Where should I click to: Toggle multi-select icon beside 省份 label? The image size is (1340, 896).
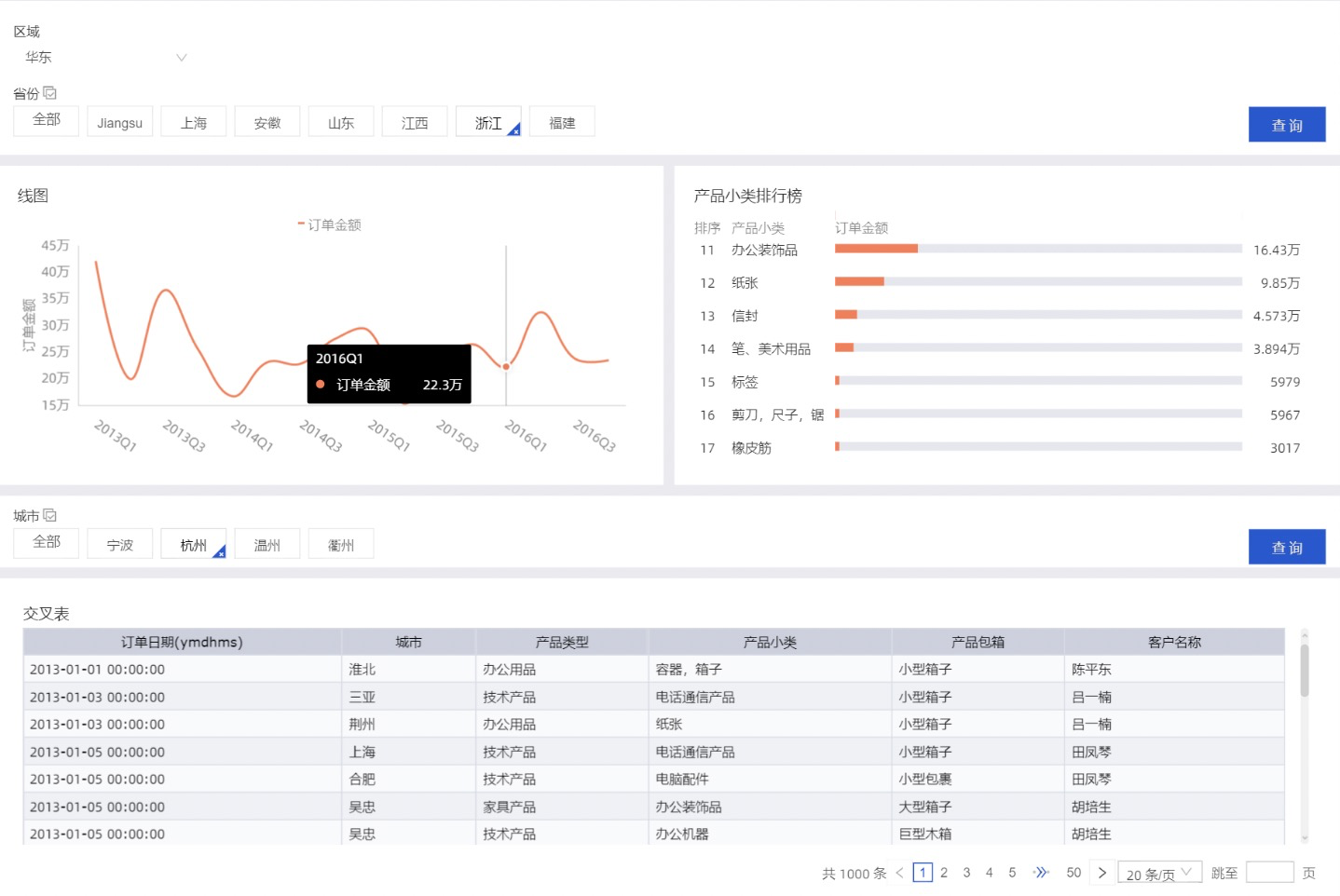(x=50, y=93)
